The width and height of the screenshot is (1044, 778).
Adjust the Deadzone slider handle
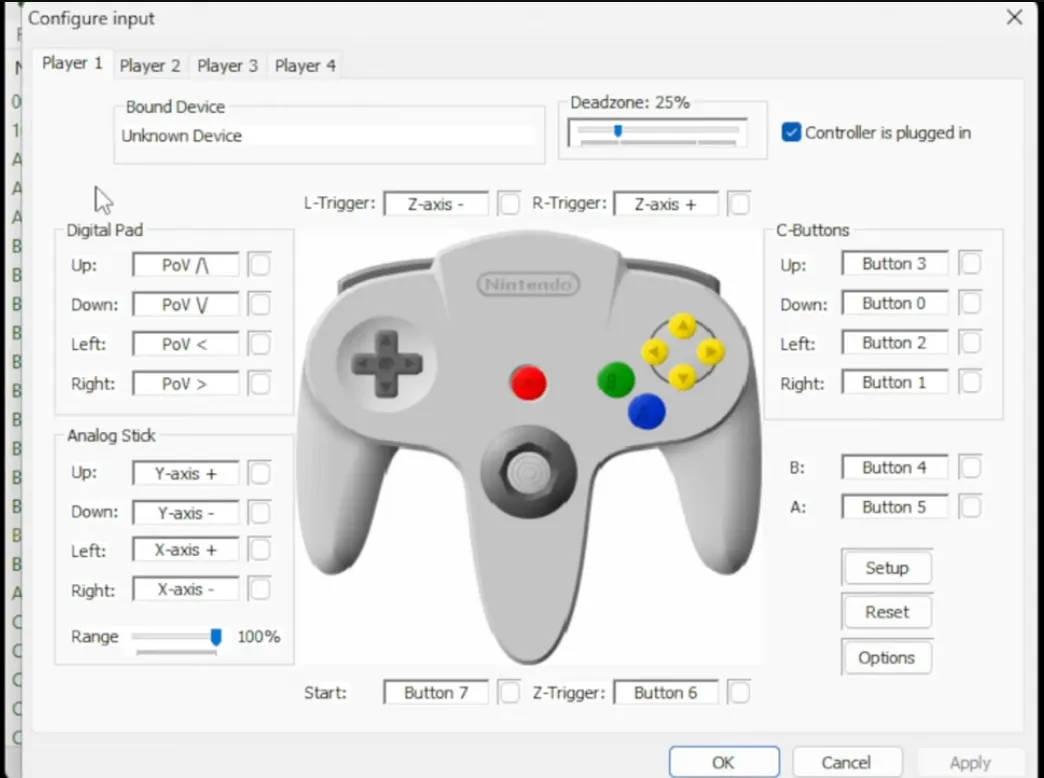click(618, 130)
